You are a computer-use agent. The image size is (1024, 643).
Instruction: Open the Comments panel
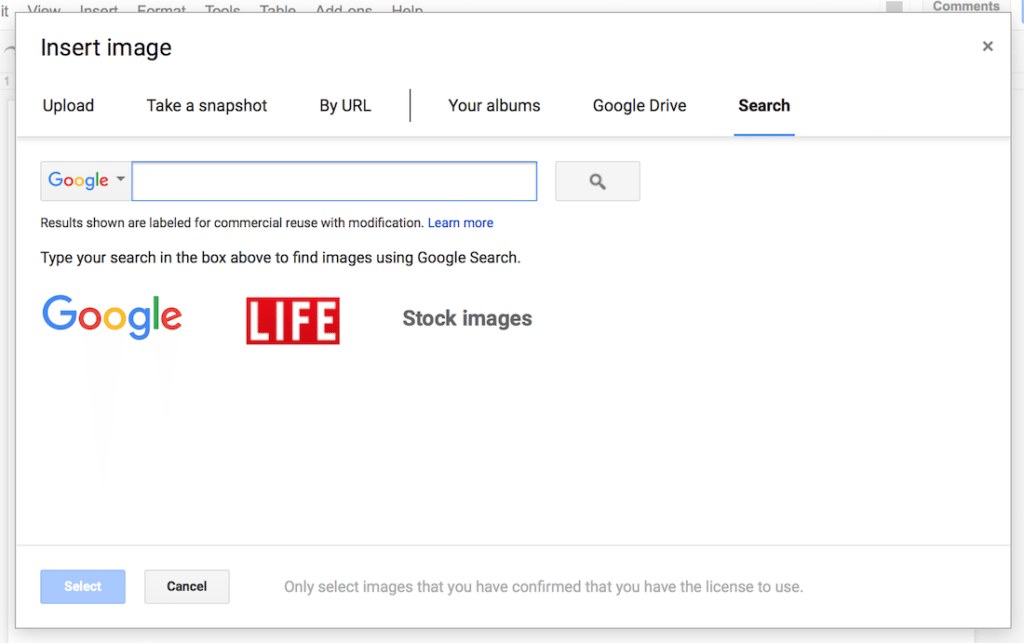[966, 6]
